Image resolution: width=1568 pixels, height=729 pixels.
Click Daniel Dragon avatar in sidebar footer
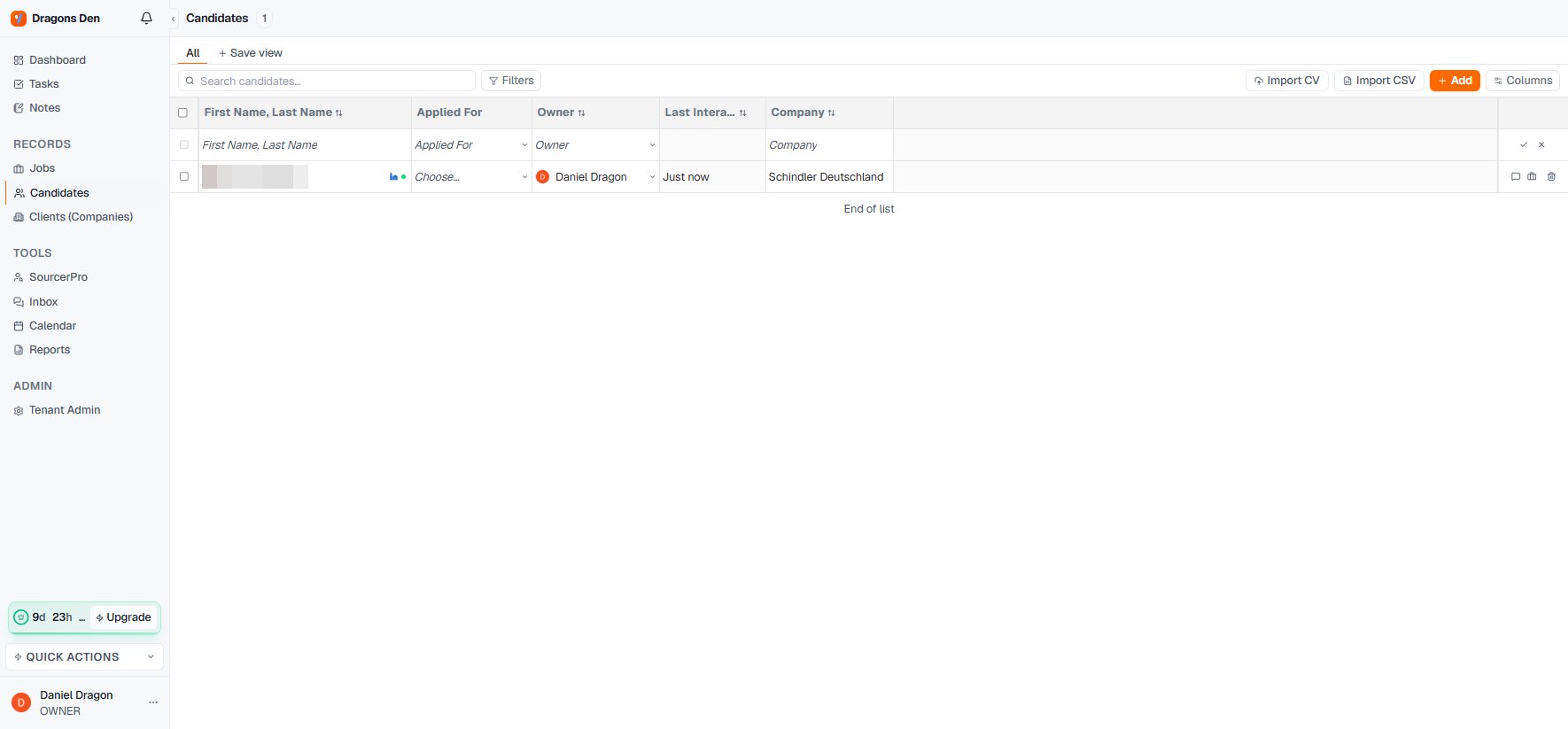[x=21, y=702]
